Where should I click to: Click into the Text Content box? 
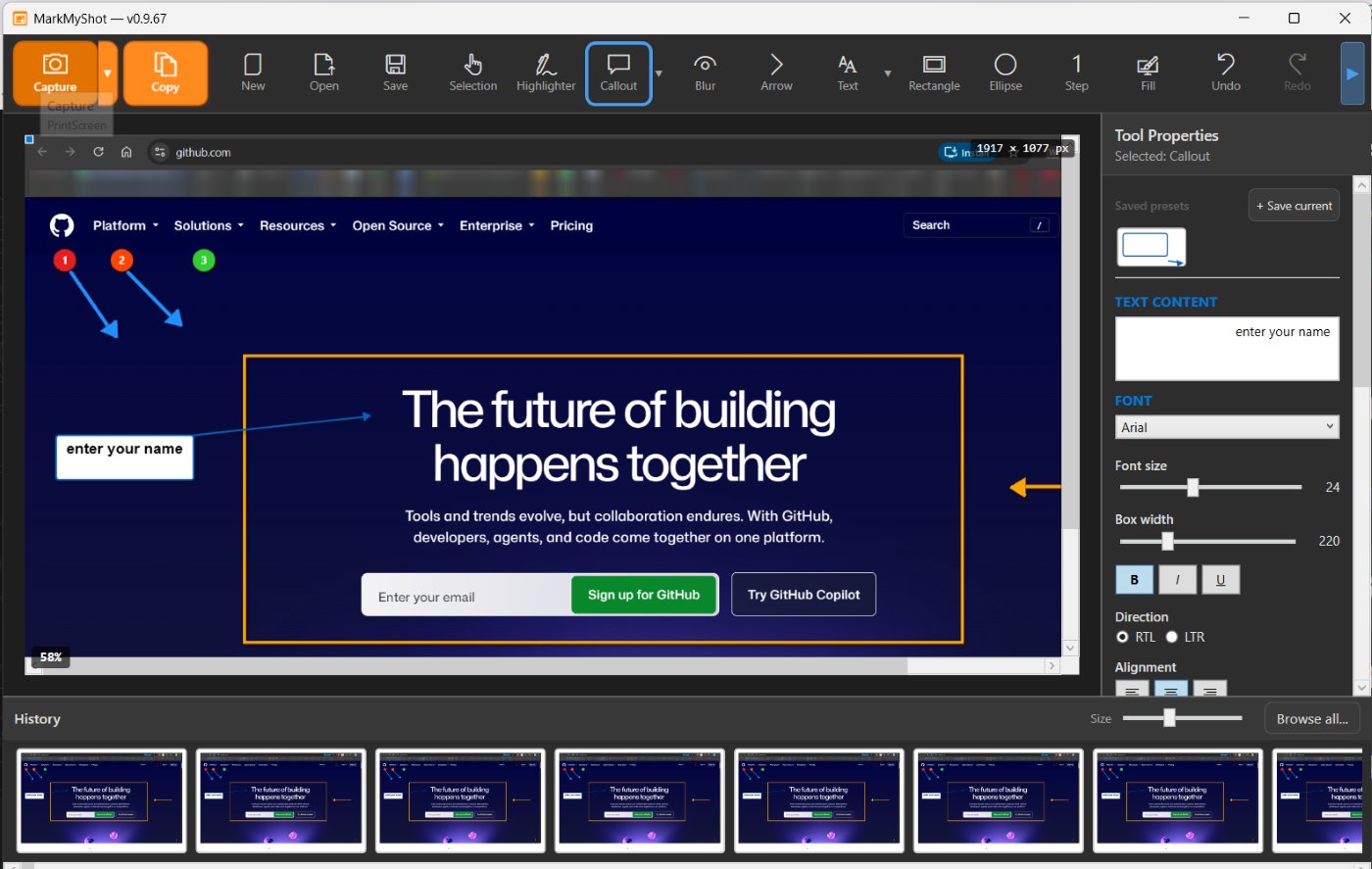pyautogui.click(x=1227, y=349)
